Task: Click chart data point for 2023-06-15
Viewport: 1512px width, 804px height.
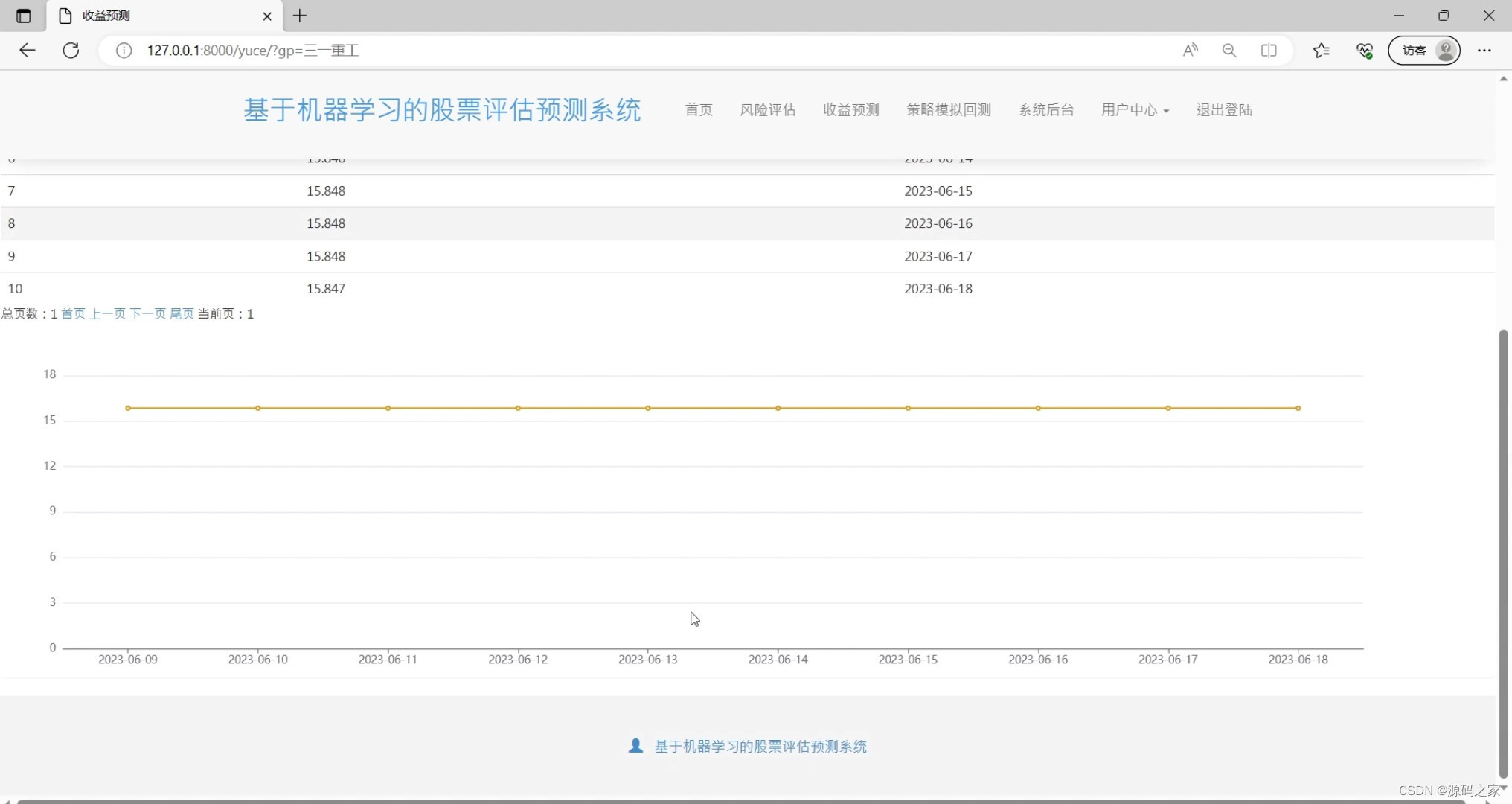Action: coord(908,408)
